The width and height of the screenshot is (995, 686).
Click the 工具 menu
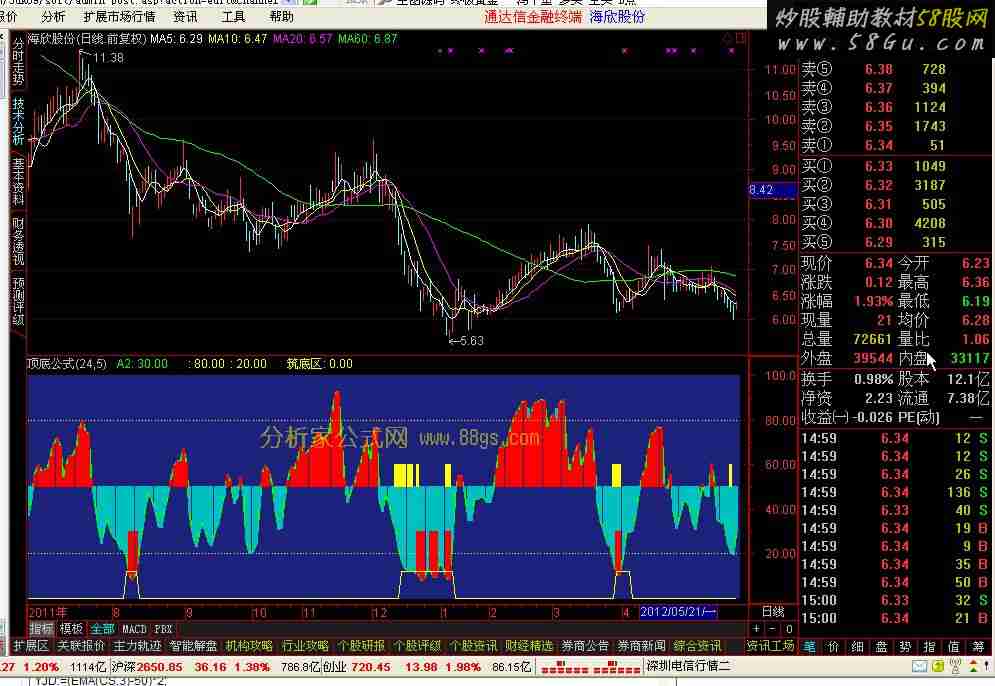233,17
